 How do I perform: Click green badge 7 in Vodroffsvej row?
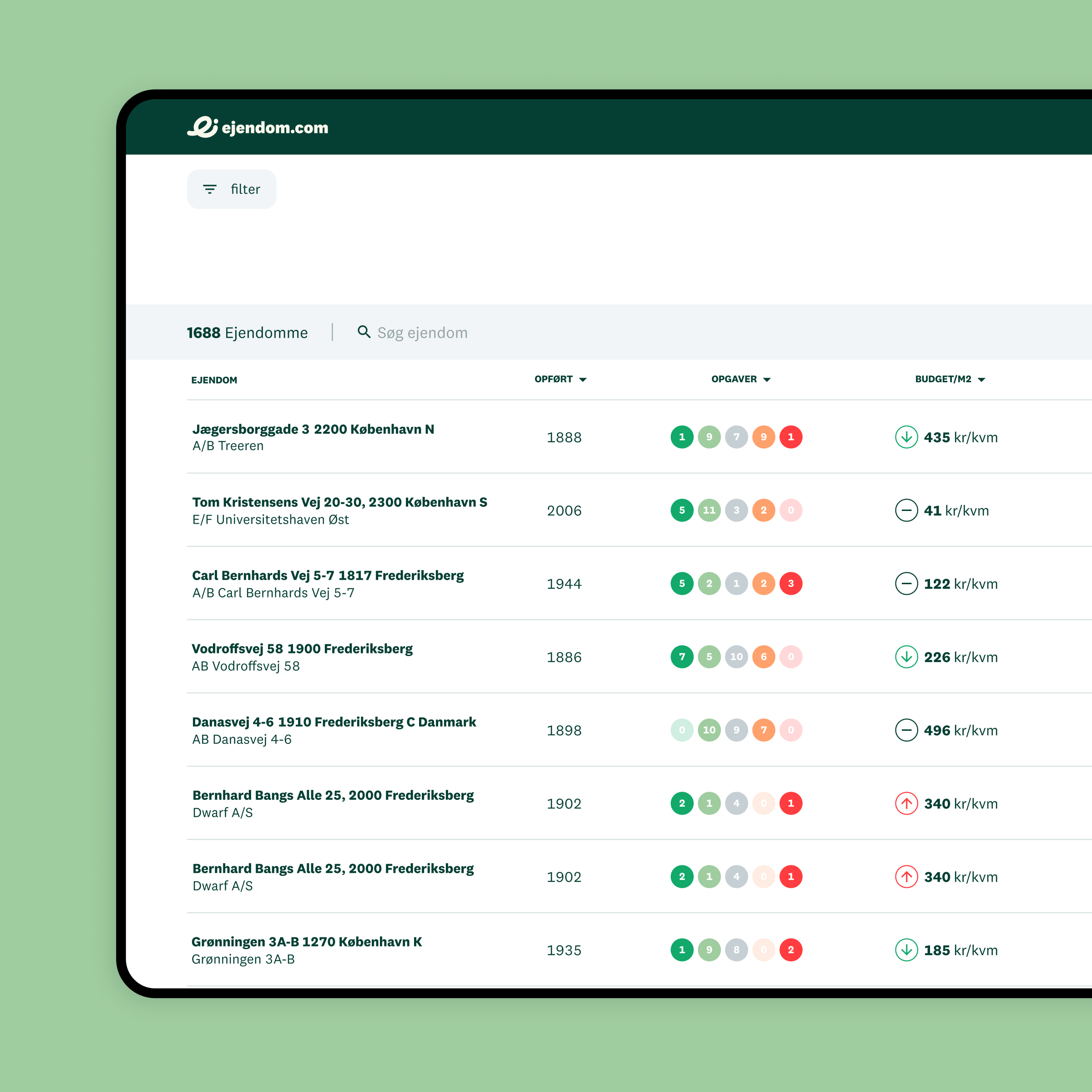point(682,657)
